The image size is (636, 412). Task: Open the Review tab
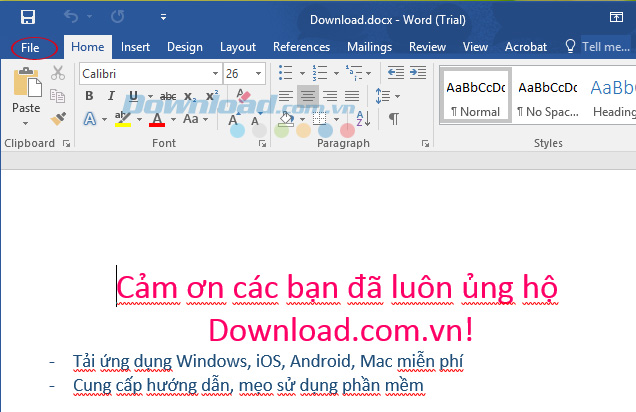coord(427,47)
